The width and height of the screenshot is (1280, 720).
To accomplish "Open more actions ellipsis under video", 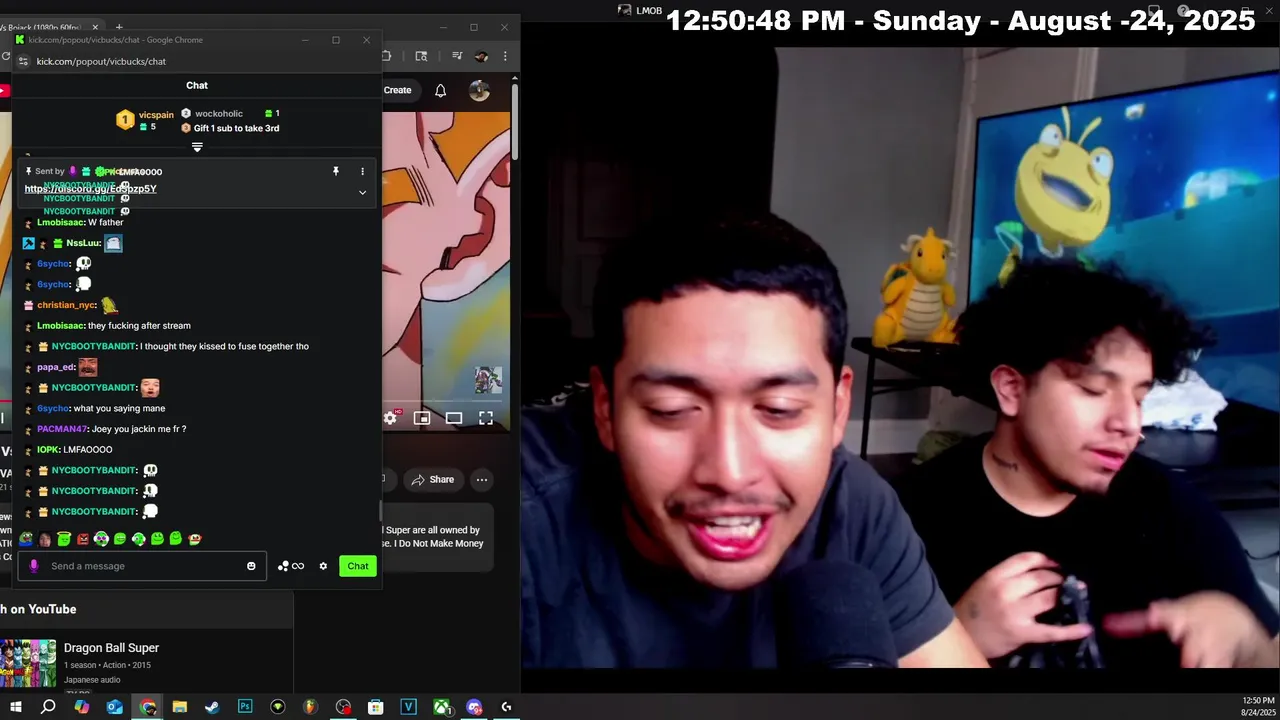I will (x=482, y=480).
